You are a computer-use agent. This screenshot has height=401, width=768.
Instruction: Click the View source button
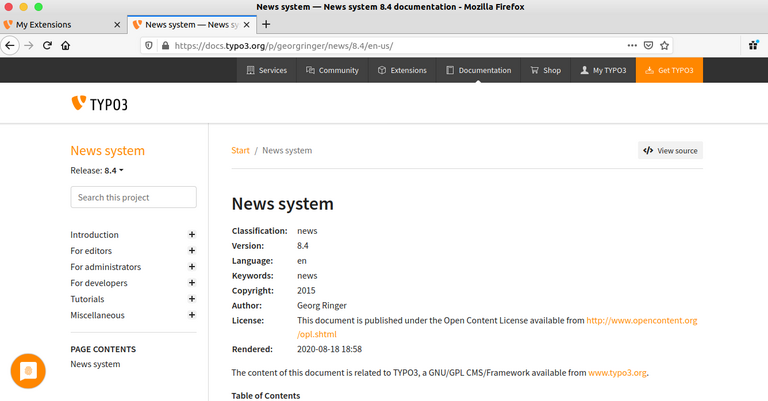(x=670, y=151)
